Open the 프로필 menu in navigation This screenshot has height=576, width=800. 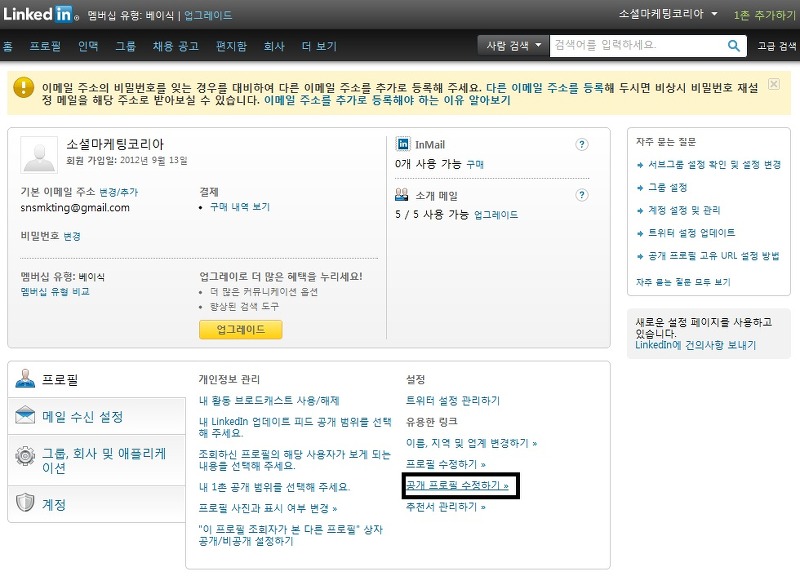(x=45, y=46)
